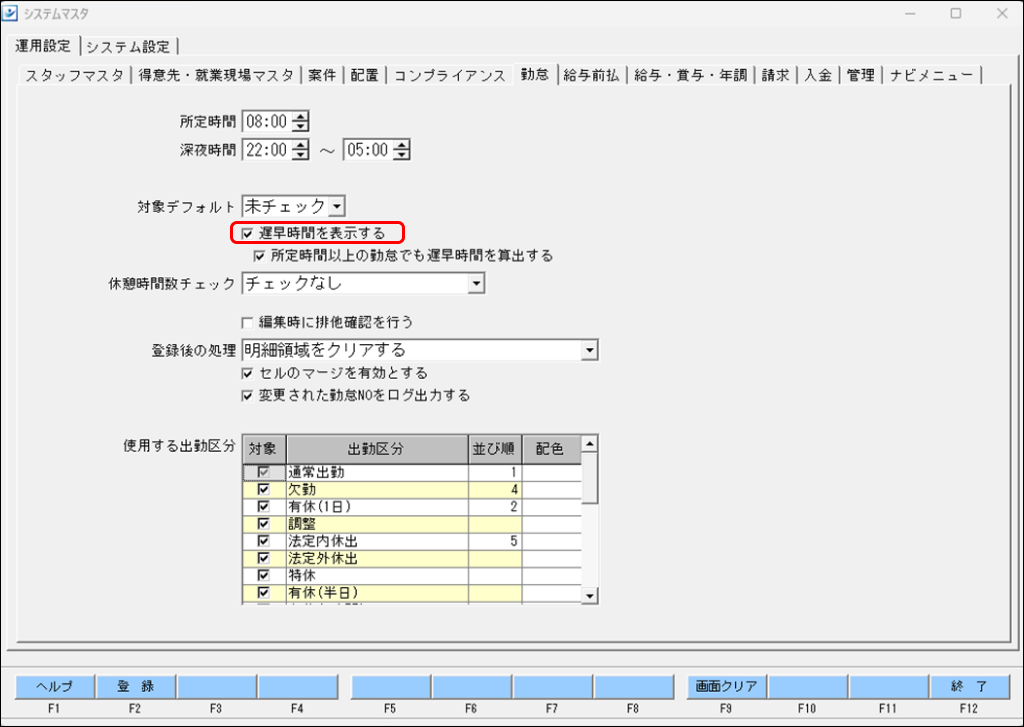Toggle セルのマージを有効とする checkbox
Image resolution: width=1024 pixels, height=727 pixels.
click(x=248, y=373)
